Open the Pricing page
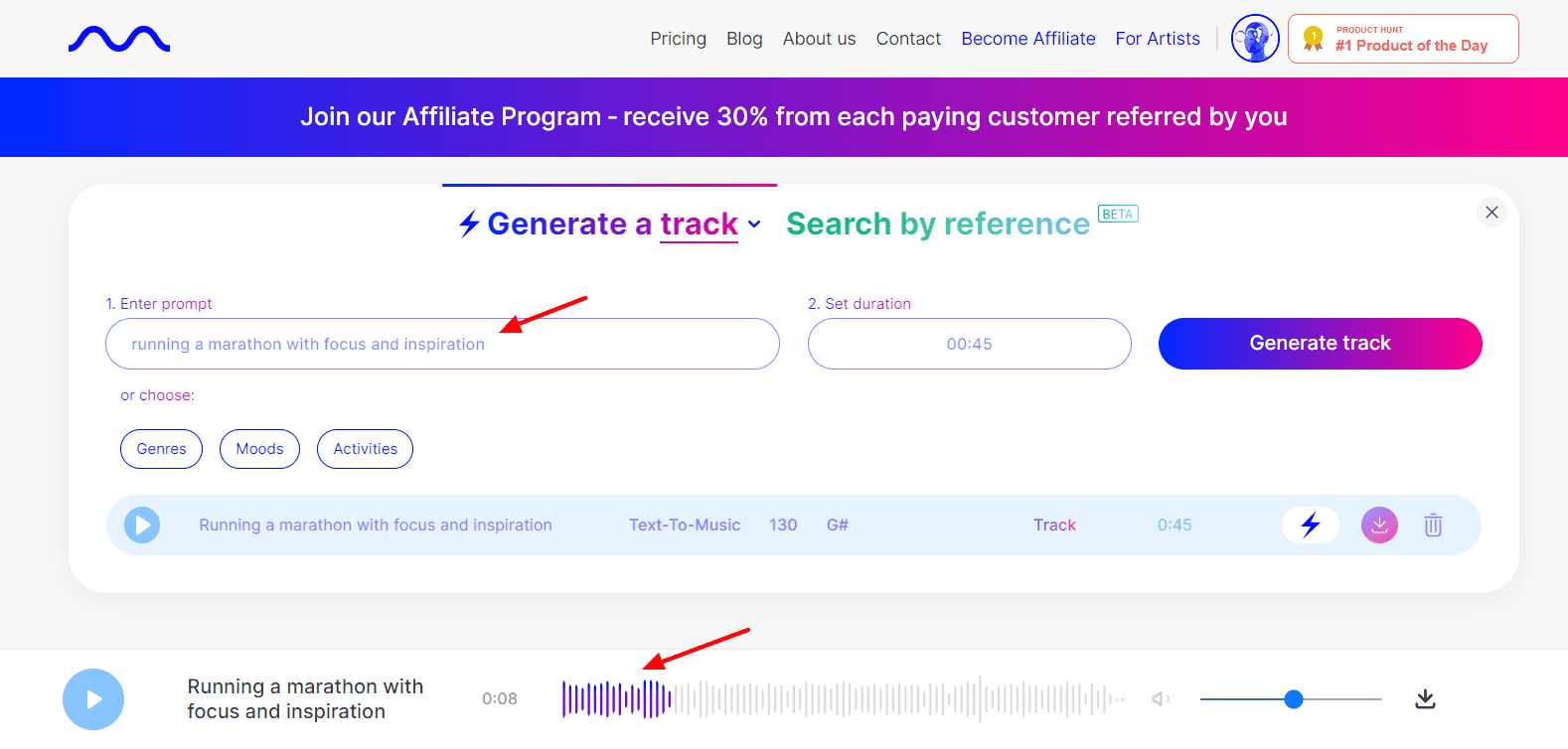 point(678,39)
